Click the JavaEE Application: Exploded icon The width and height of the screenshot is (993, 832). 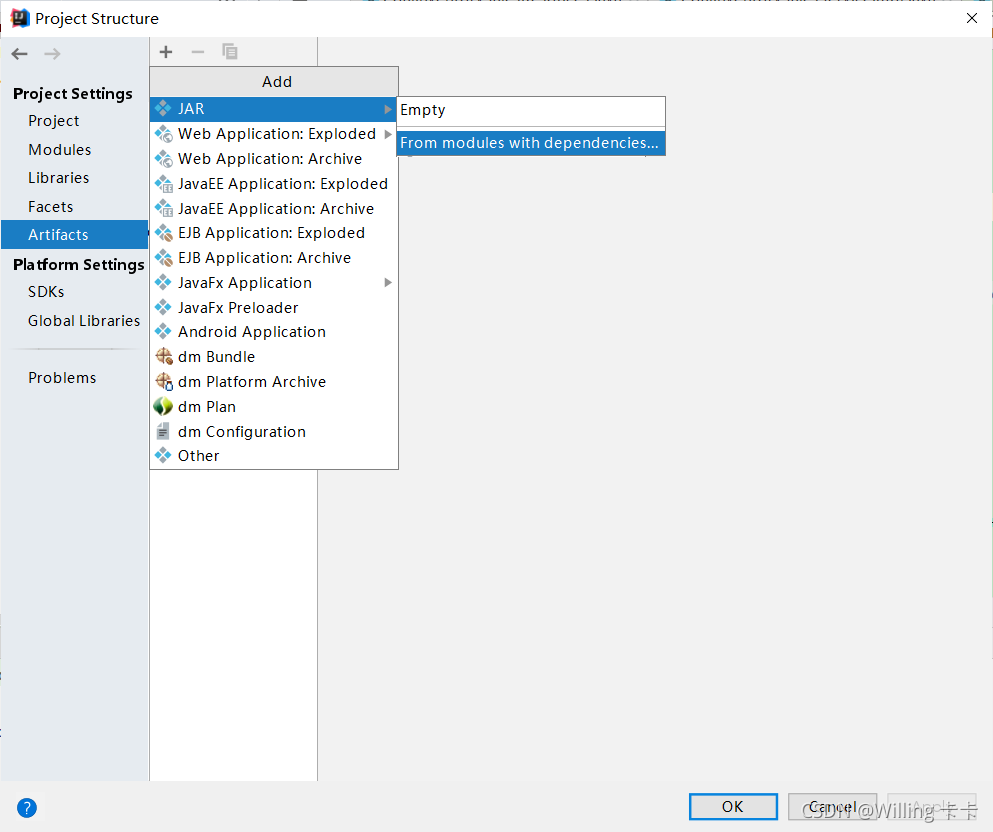(x=163, y=184)
